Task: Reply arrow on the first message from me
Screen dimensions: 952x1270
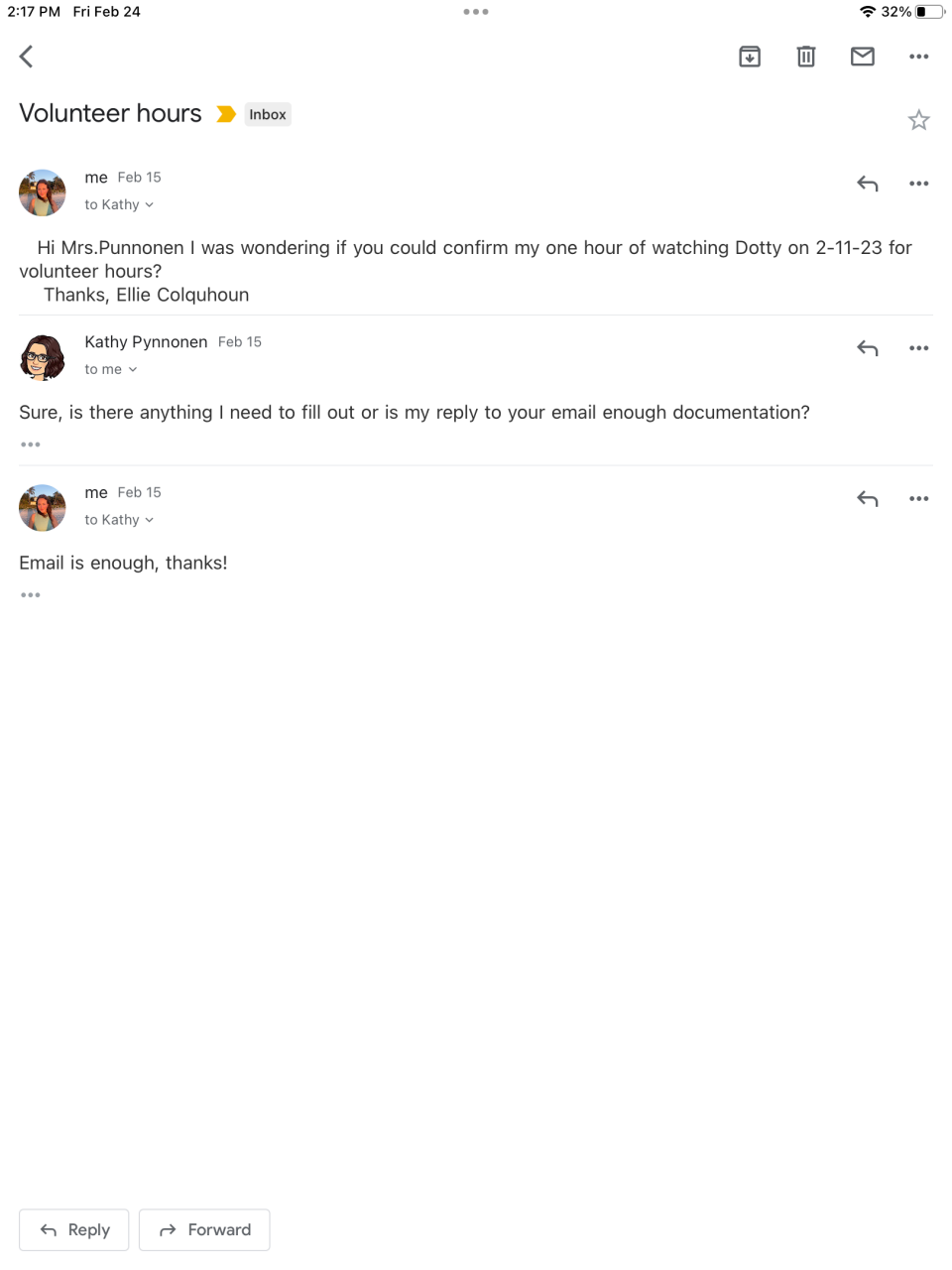Action: (868, 184)
